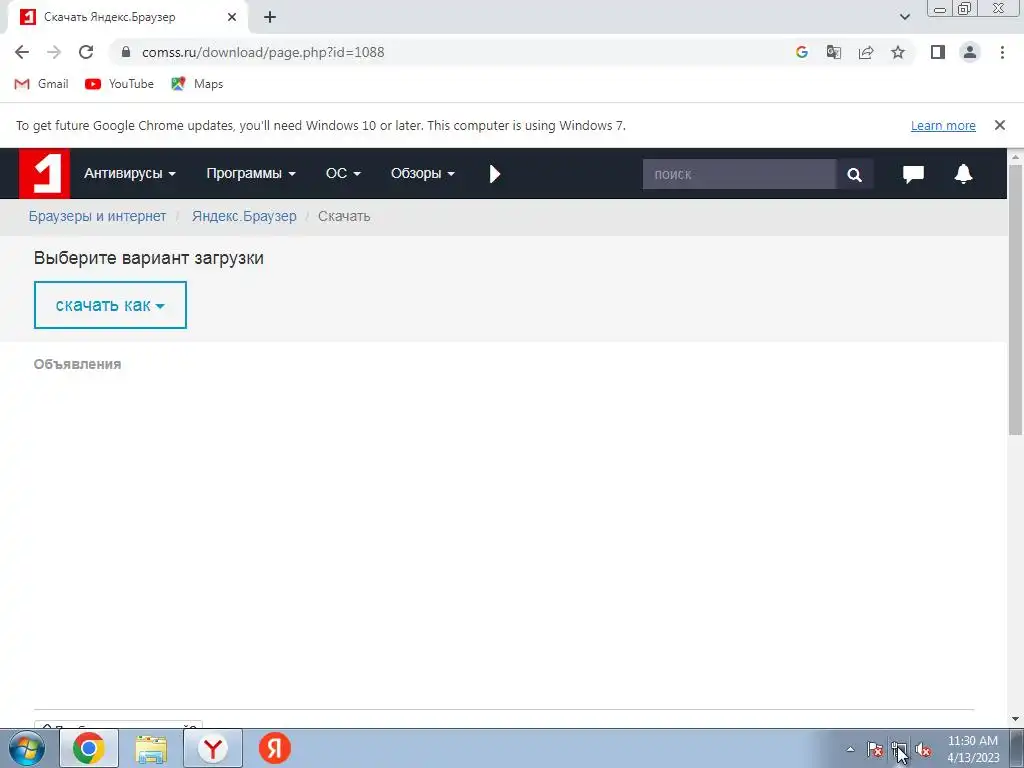This screenshot has height=768, width=1024.
Task: Click the magnifier search button
Action: 855,174
